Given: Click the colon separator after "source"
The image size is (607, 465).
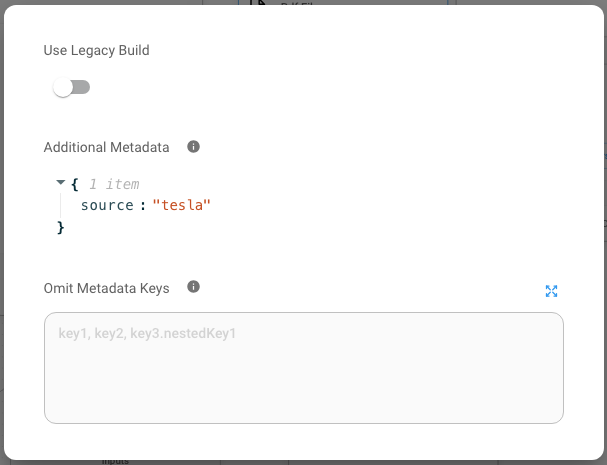Looking at the screenshot, I should pyautogui.click(x=143, y=205).
